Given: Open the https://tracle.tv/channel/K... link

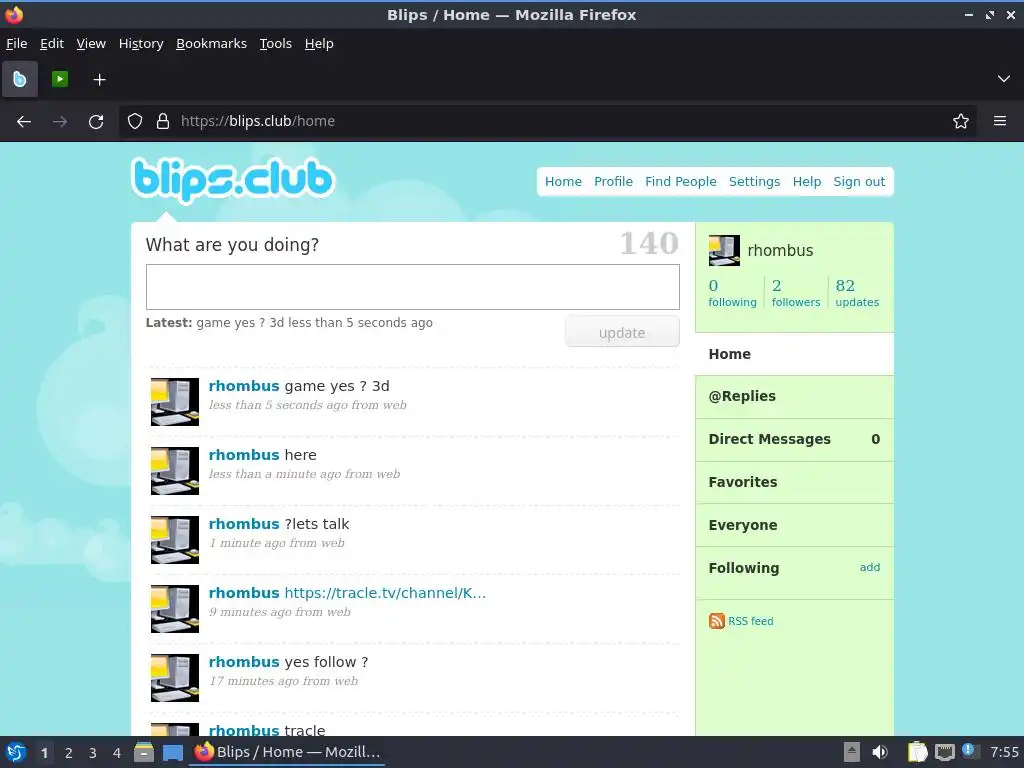Looking at the screenshot, I should [x=385, y=593].
